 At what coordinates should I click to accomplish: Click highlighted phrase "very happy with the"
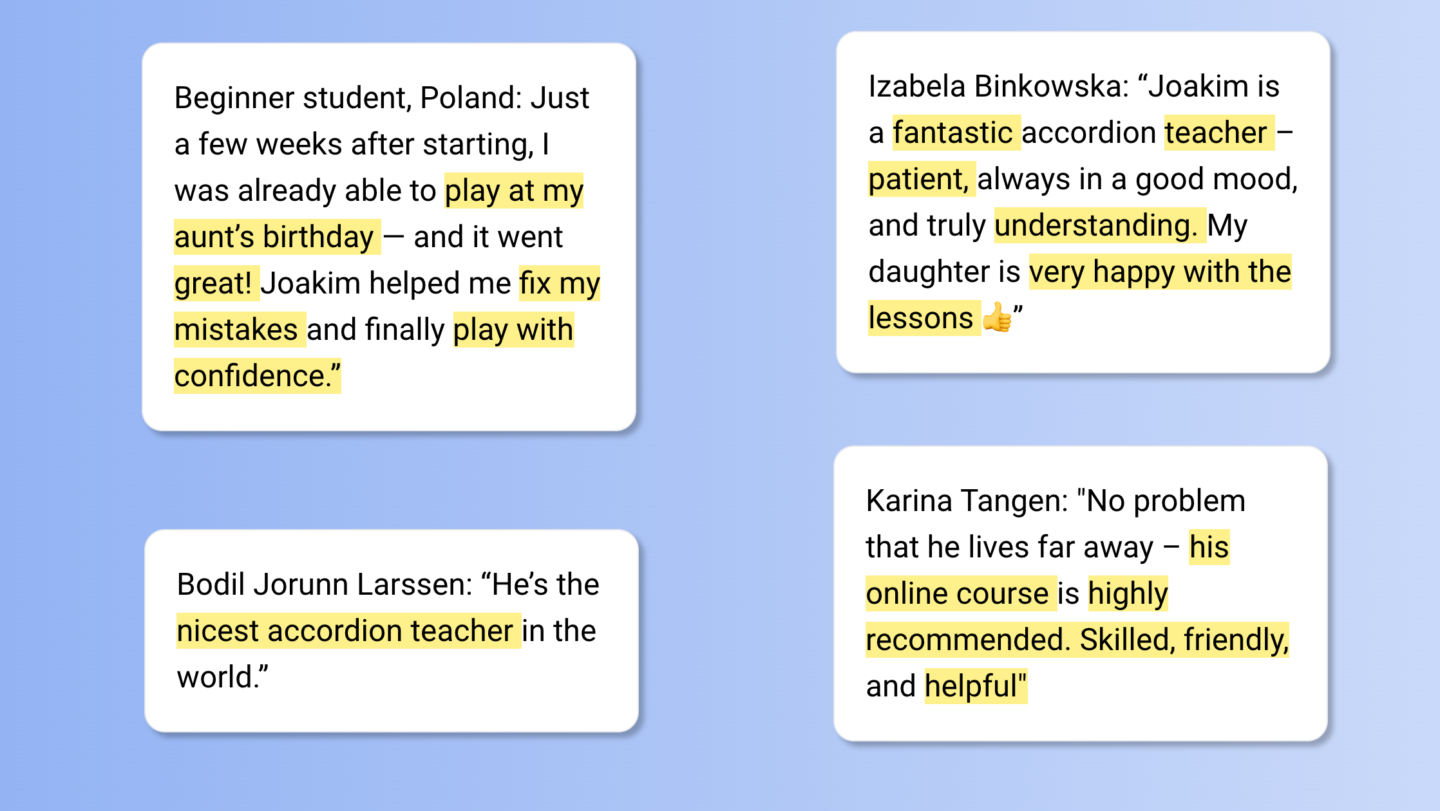(1160, 272)
